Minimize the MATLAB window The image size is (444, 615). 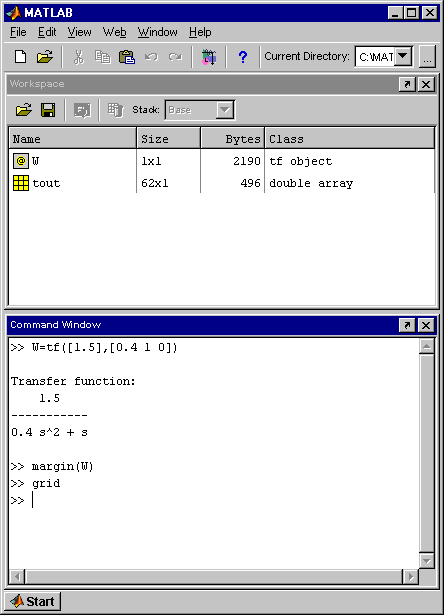(x=395, y=13)
